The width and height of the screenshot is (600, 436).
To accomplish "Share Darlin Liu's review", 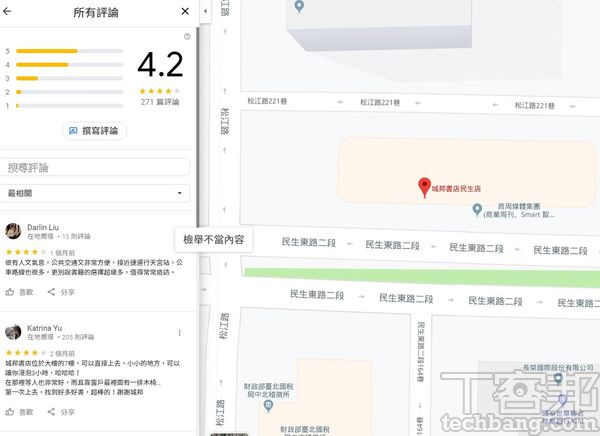I will tap(61, 292).
